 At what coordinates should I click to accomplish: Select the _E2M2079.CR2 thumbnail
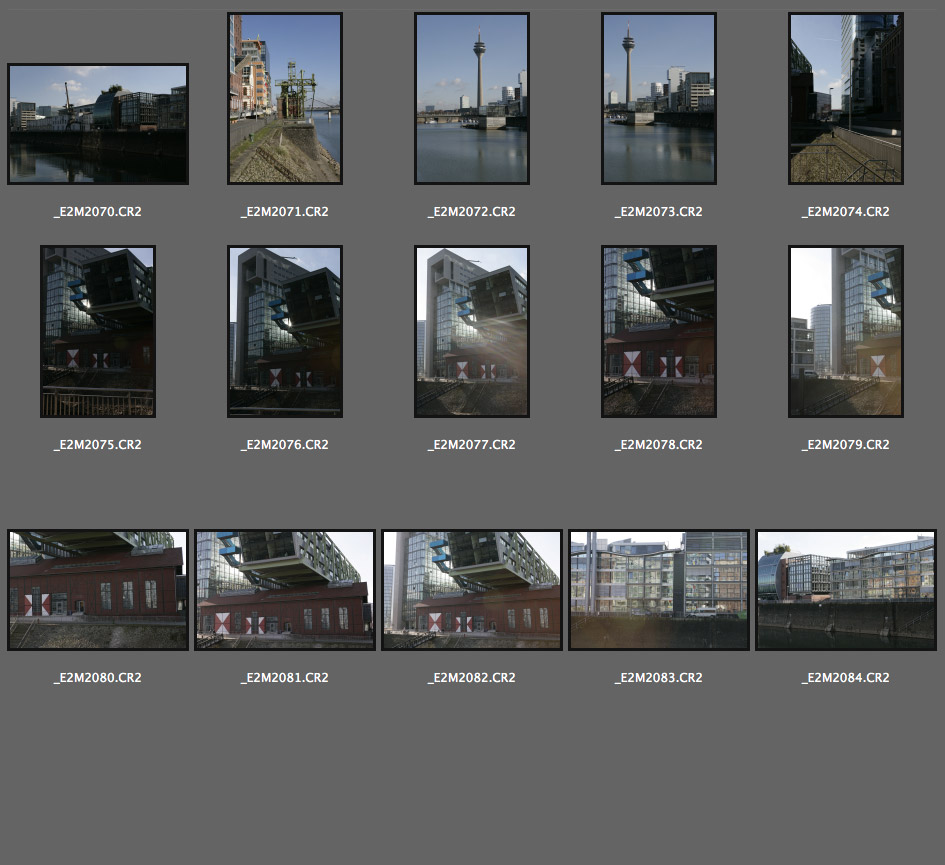[846, 331]
